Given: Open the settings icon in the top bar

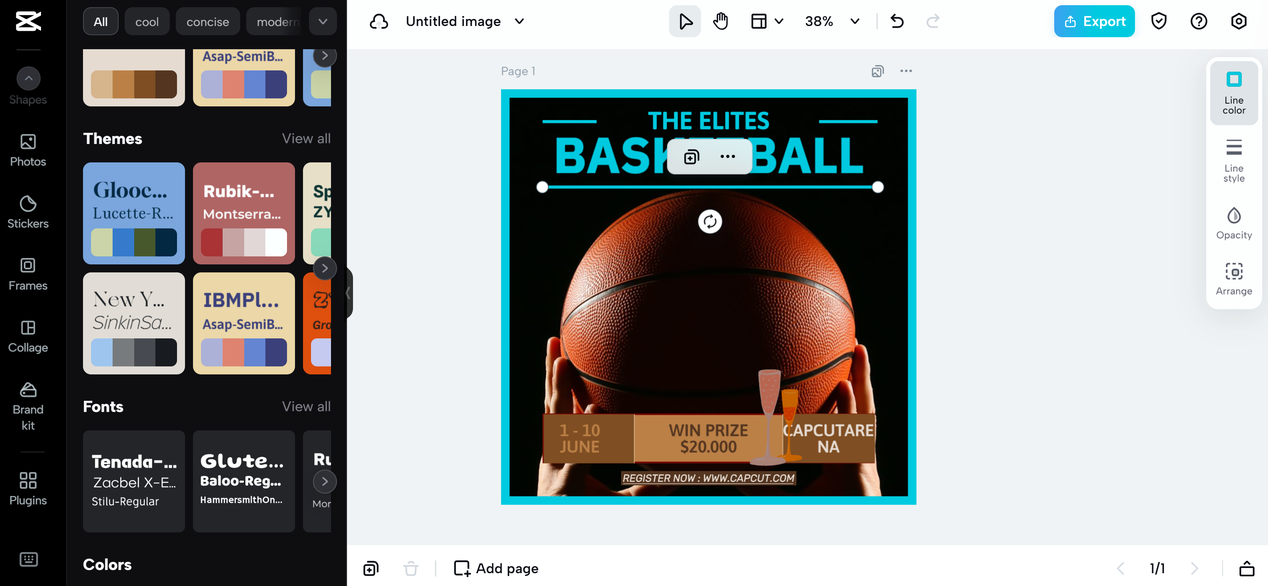Looking at the screenshot, I should tap(1239, 21).
